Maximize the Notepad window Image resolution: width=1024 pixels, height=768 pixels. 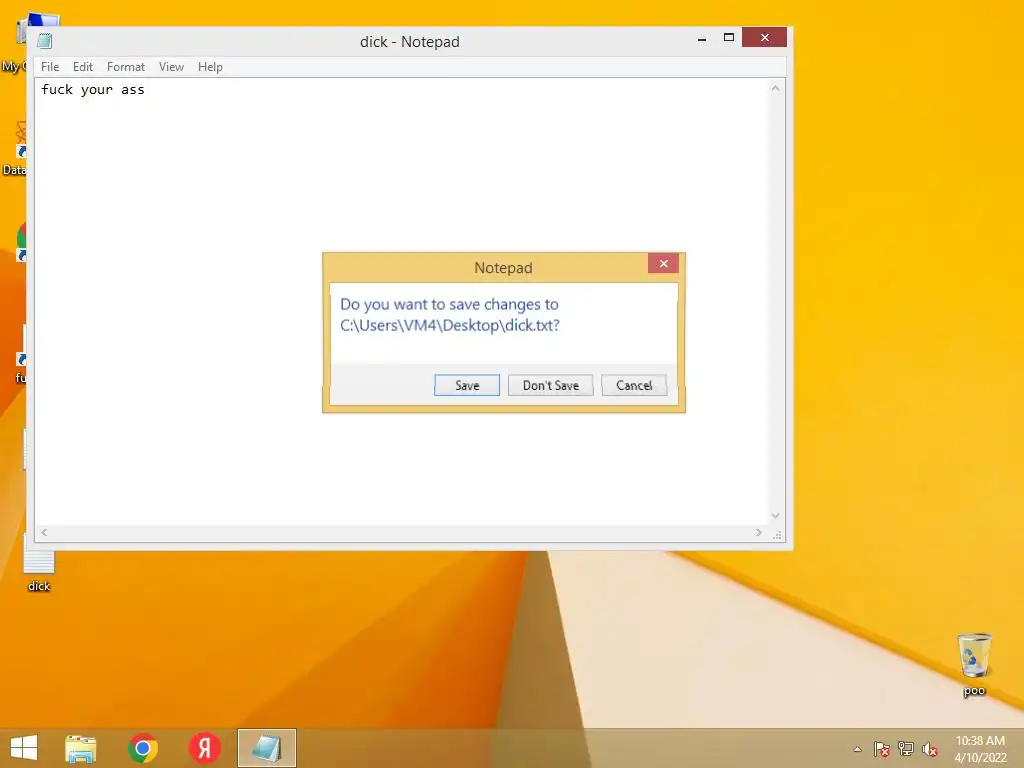pyautogui.click(x=729, y=38)
